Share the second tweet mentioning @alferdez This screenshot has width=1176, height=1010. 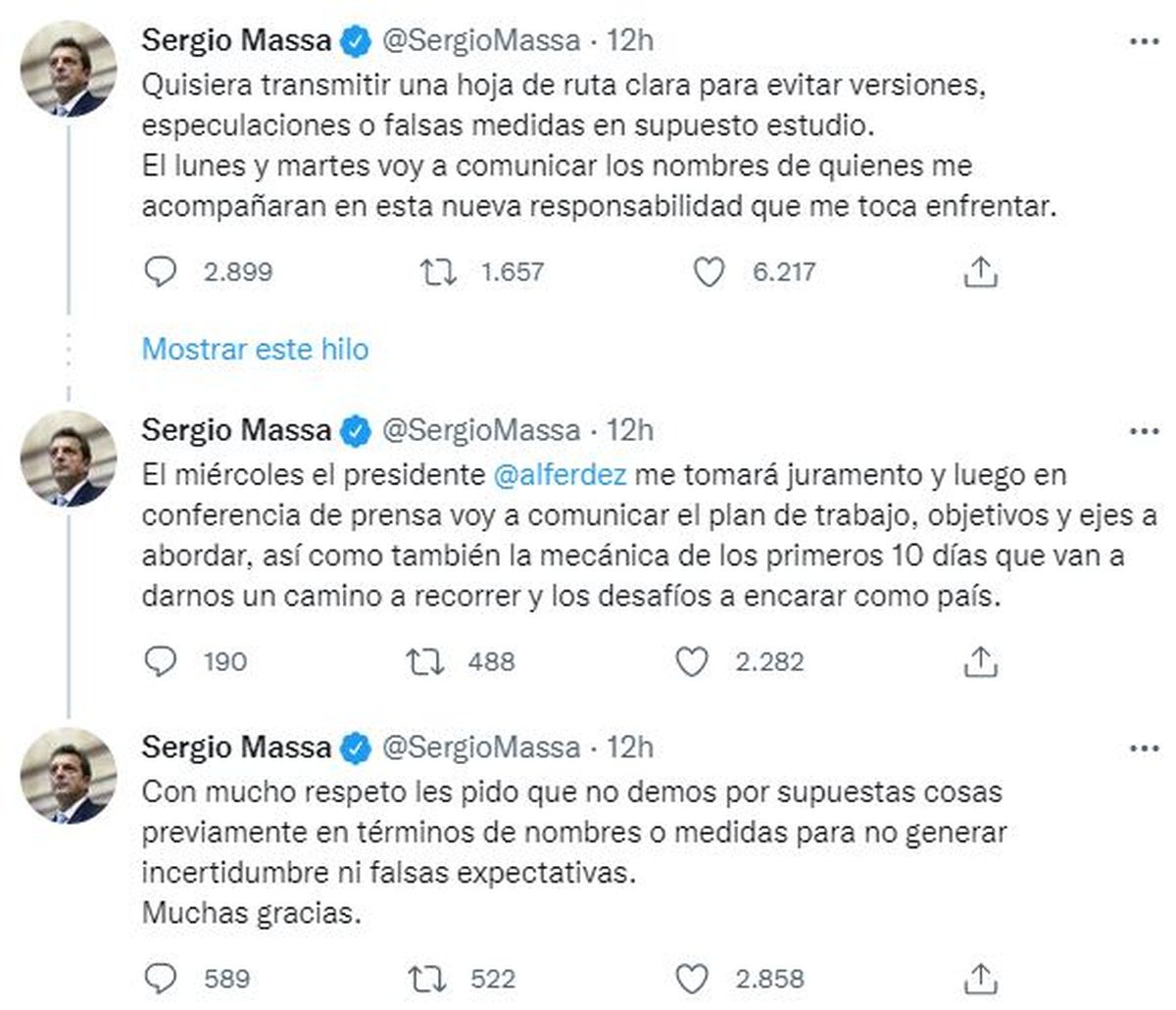pos(980,662)
